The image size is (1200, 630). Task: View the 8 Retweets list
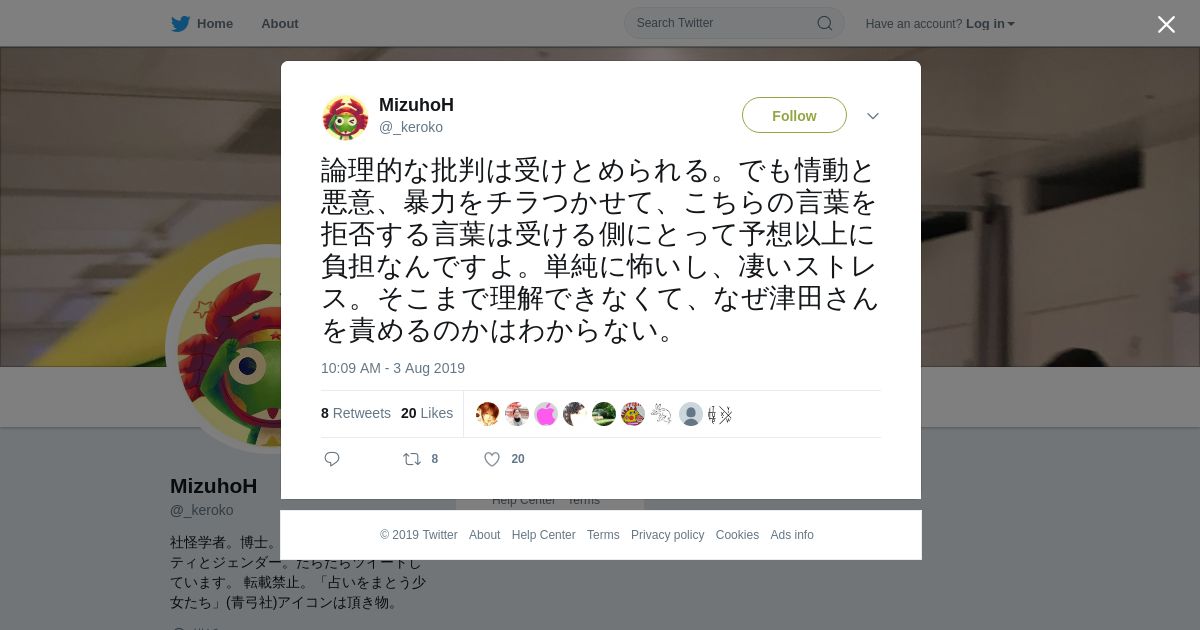356,413
